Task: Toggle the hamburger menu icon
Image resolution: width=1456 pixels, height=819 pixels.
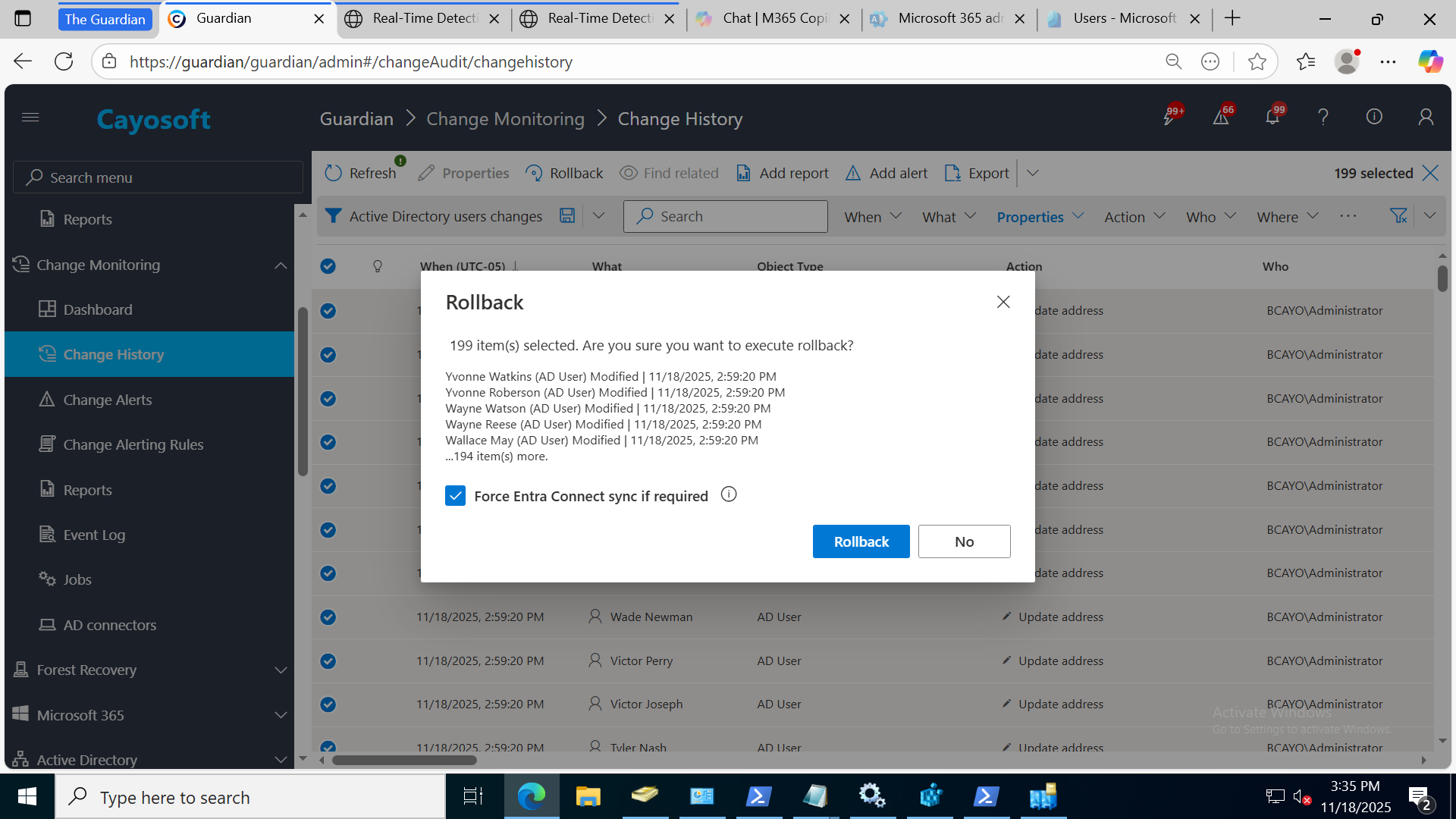Action: coord(30,117)
